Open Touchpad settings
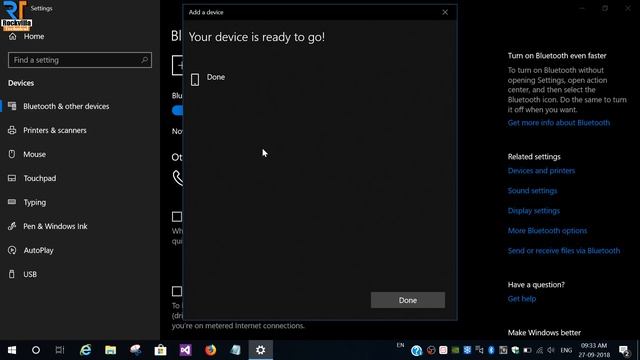640x360 pixels. (x=40, y=178)
